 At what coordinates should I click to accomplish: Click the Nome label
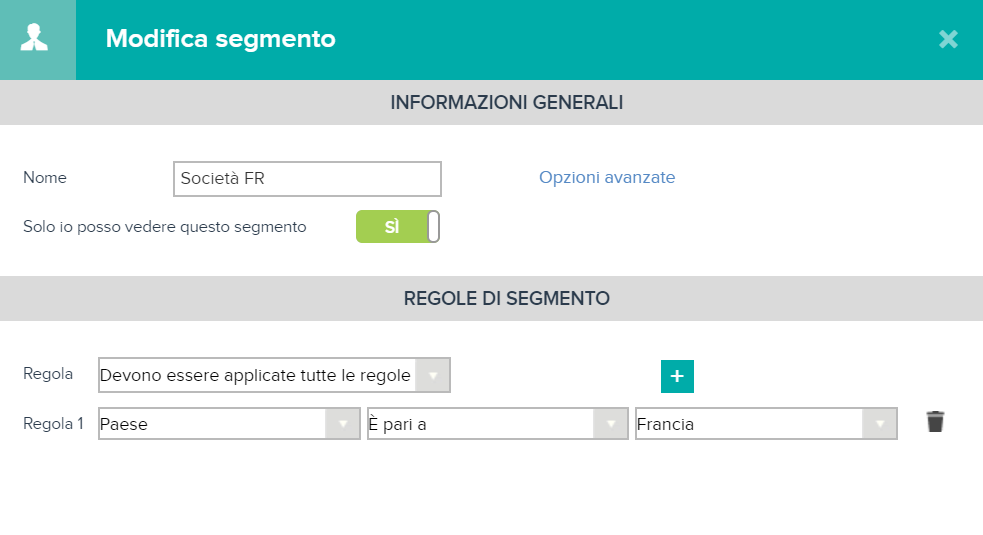click(x=45, y=177)
